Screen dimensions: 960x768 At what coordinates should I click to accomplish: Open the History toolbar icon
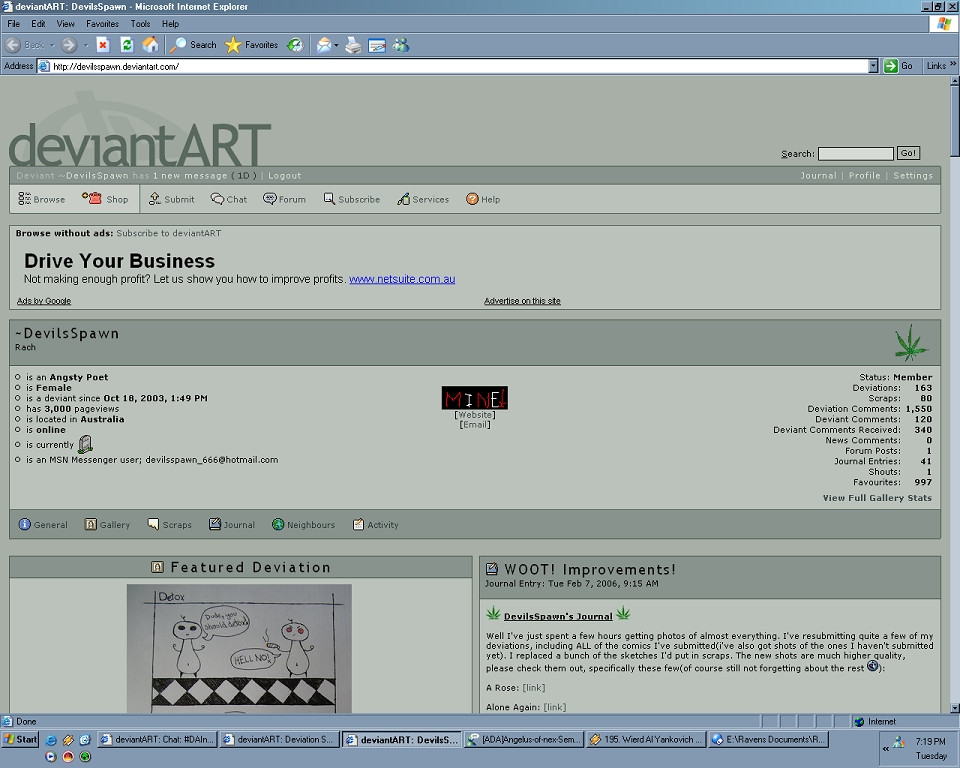tap(295, 45)
